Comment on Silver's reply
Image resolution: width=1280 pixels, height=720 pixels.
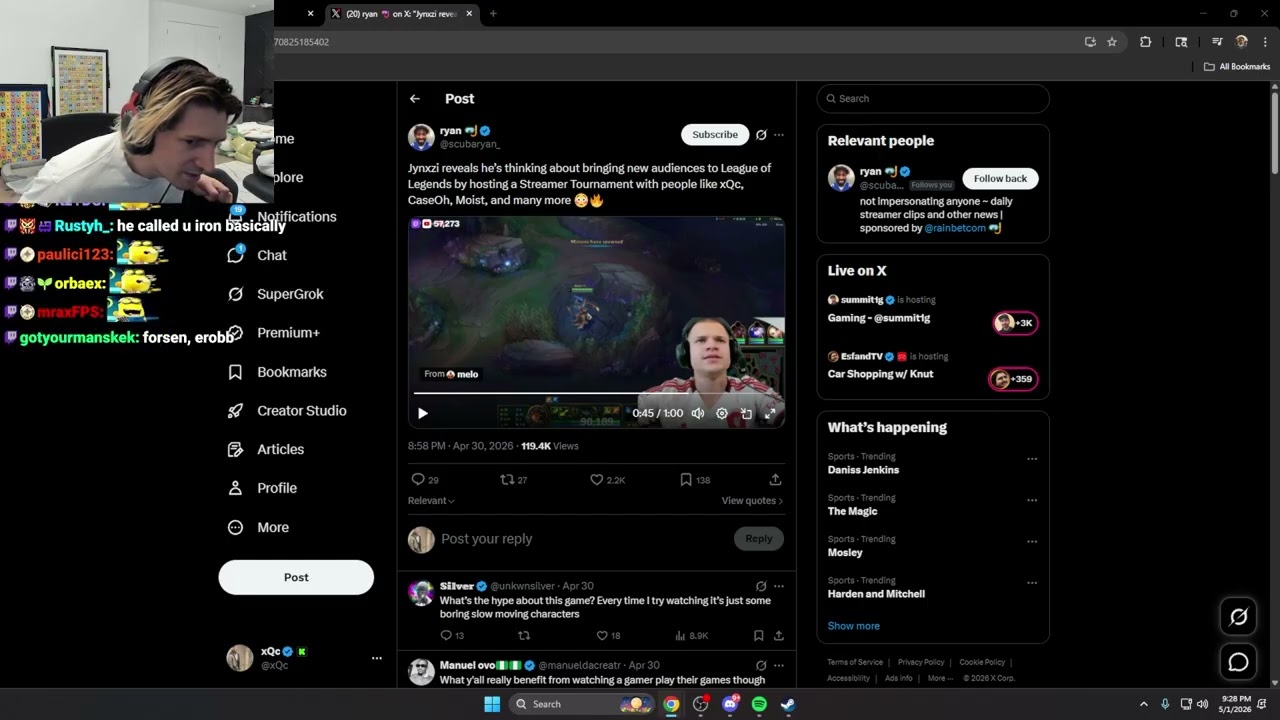pos(446,635)
